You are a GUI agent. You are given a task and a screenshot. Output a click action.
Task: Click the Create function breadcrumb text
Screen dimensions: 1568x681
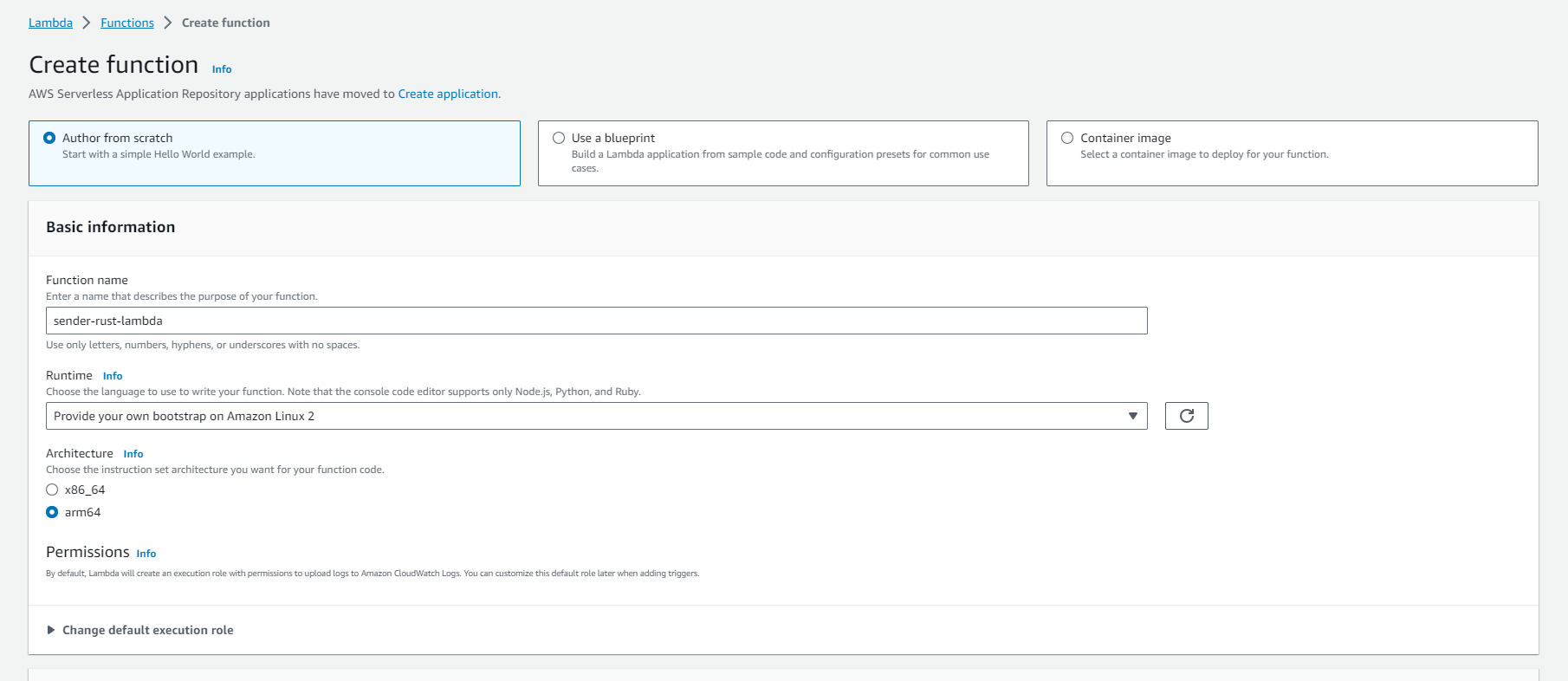(226, 23)
